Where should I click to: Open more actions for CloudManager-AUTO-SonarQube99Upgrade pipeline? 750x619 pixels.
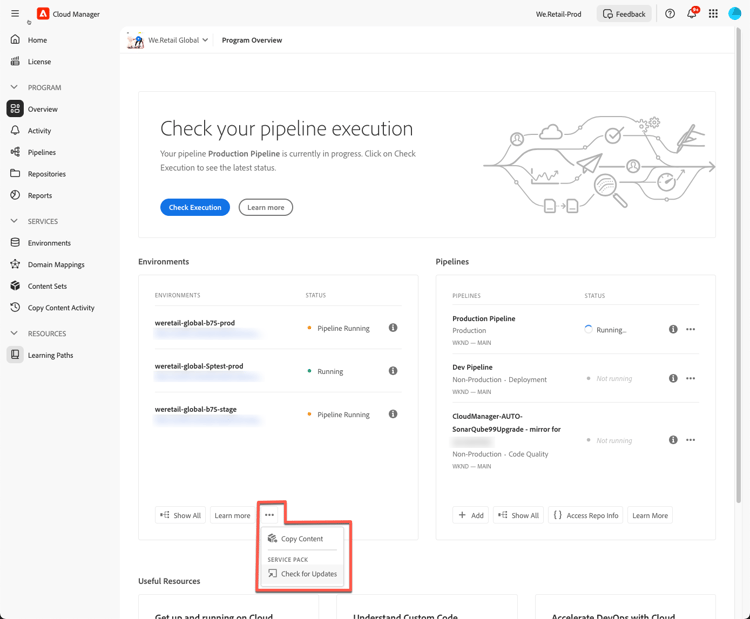click(x=691, y=440)
